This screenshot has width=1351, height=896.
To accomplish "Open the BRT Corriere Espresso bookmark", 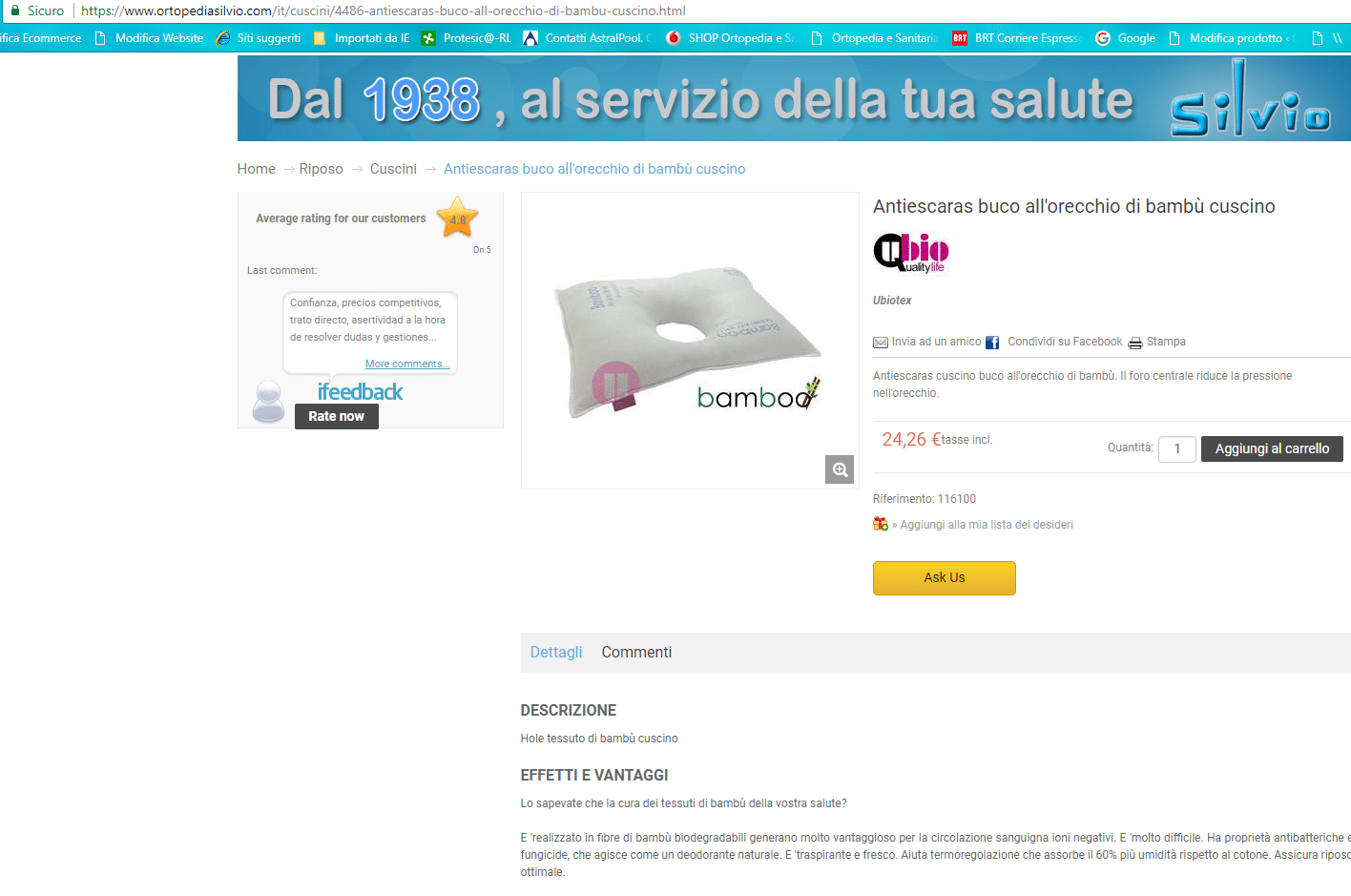I will [x=1015, y=38].
